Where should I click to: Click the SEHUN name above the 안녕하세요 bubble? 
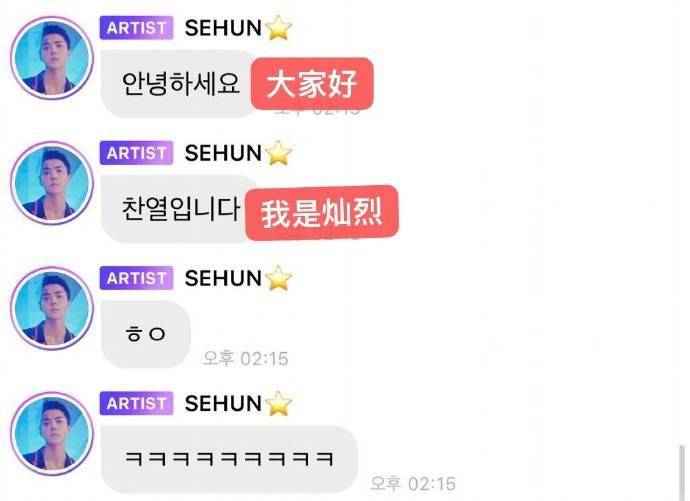coord(223,28)
